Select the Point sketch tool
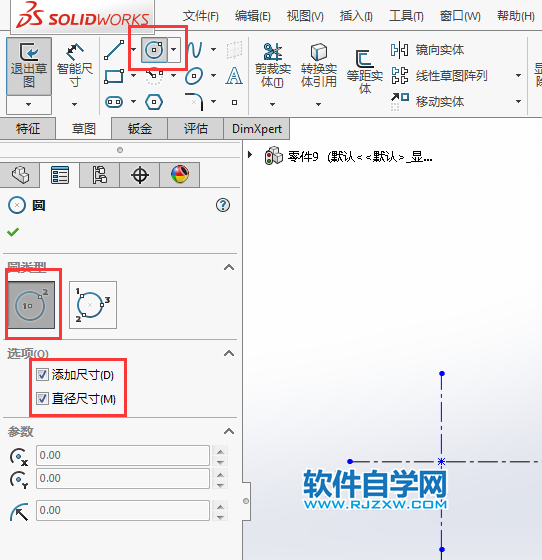The height and width of the screenshot is (560, 542). [234, 102]
